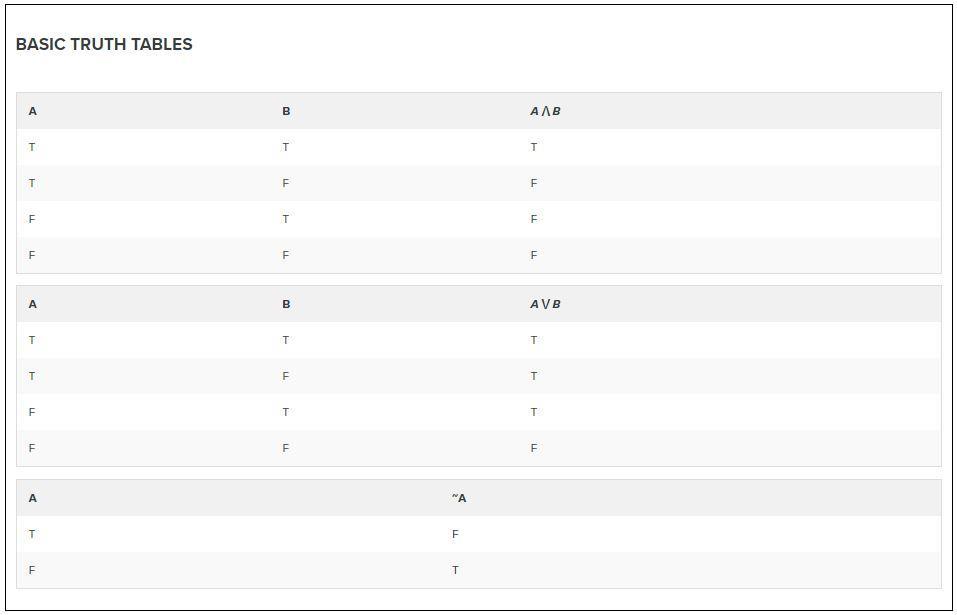
Task: Click the A ∨ B result for T, F
Action: tap(534, 376)
